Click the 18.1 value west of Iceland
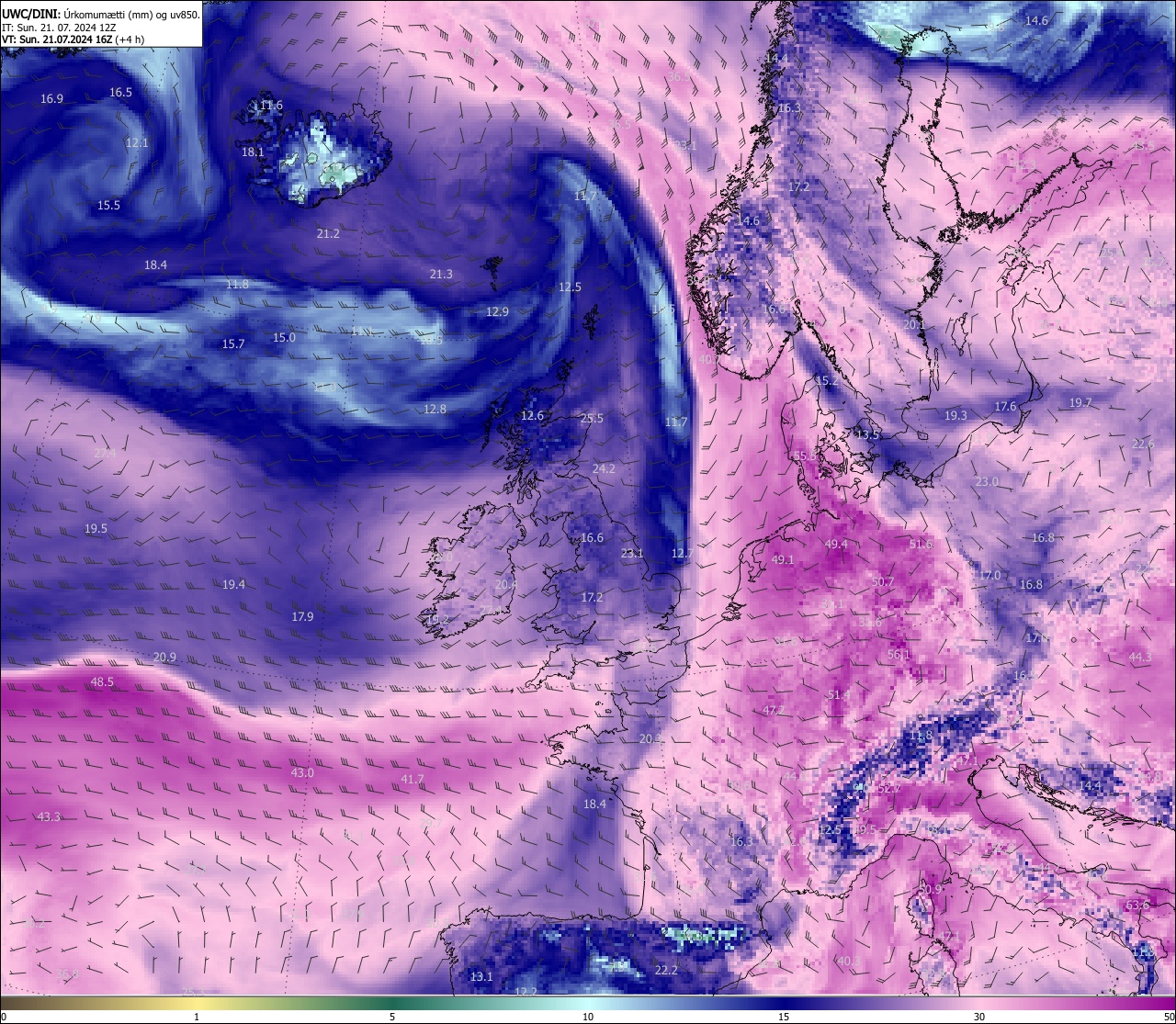Screen dimensions: 1176x1024 (x=253, y=152)
